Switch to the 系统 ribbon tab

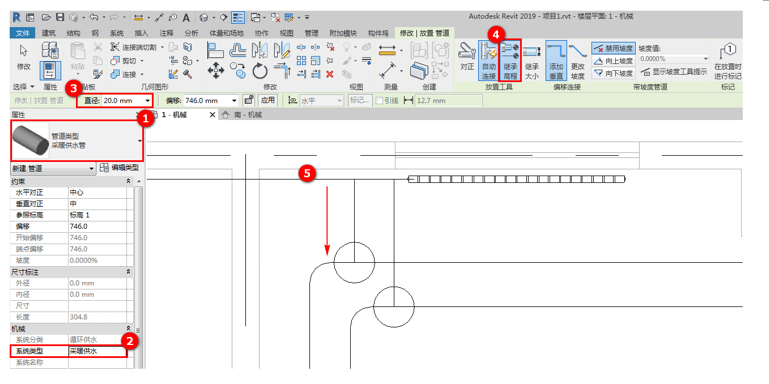pos(116,33)
